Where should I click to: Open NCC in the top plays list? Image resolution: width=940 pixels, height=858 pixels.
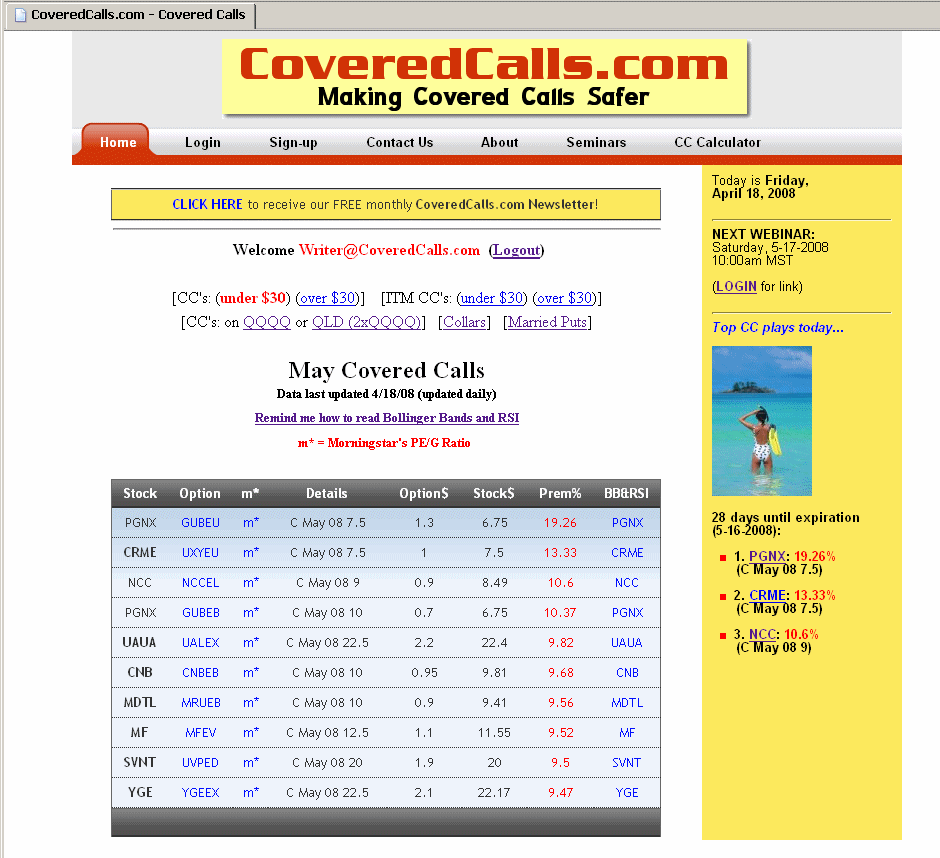click(762, 634)
